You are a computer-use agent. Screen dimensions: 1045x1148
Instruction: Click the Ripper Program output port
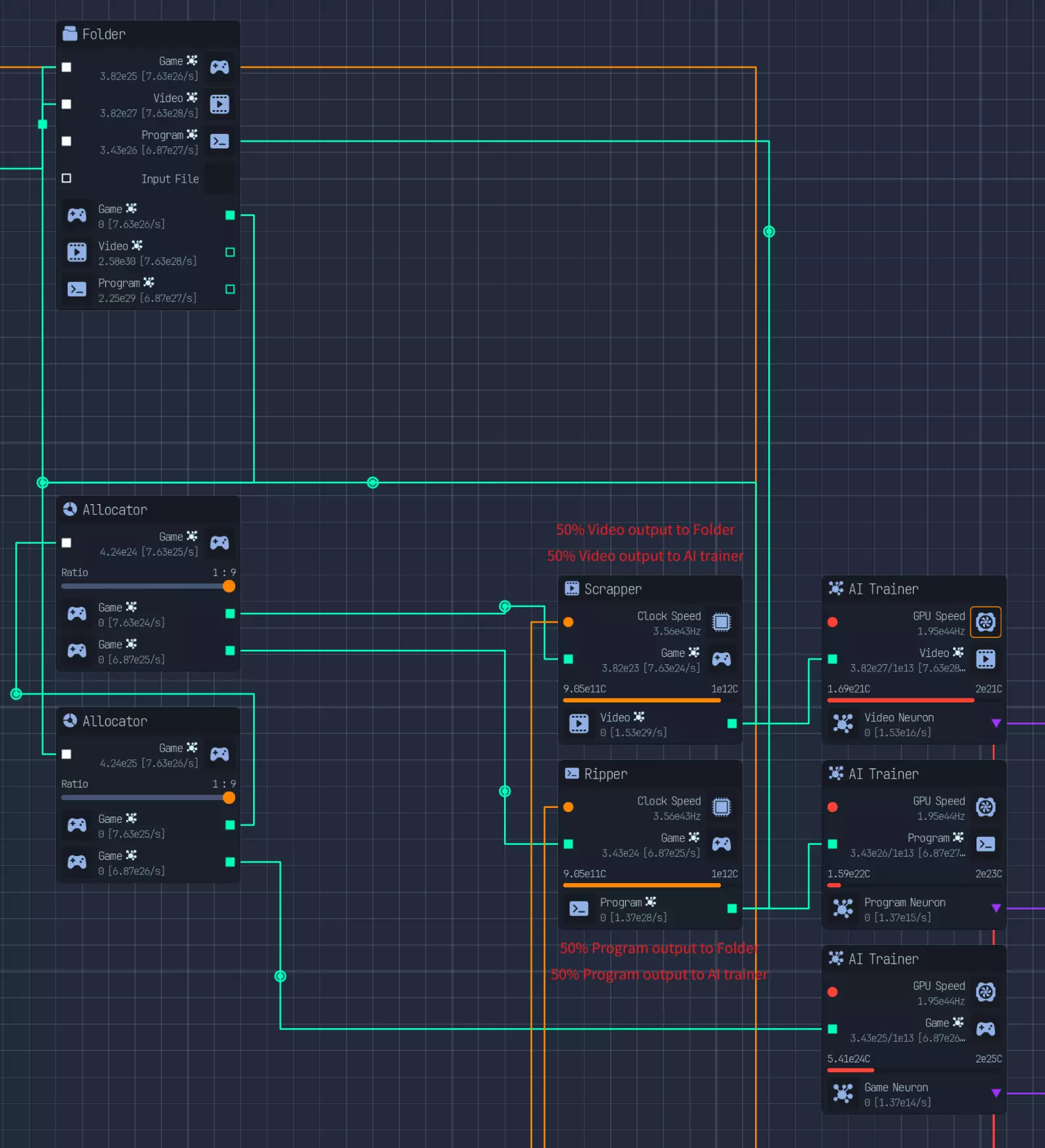coord(732,909)
